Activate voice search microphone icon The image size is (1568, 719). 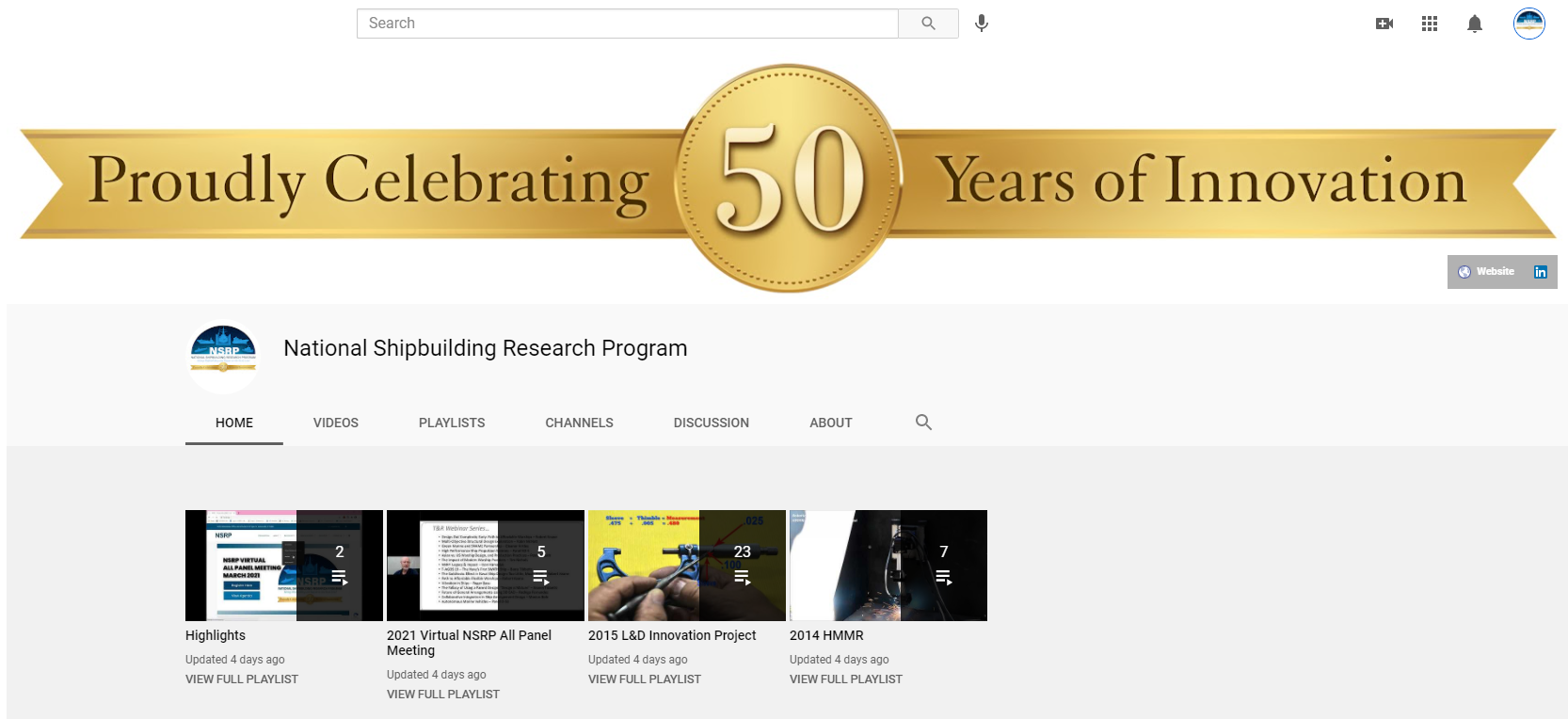(x=982, y=24)
